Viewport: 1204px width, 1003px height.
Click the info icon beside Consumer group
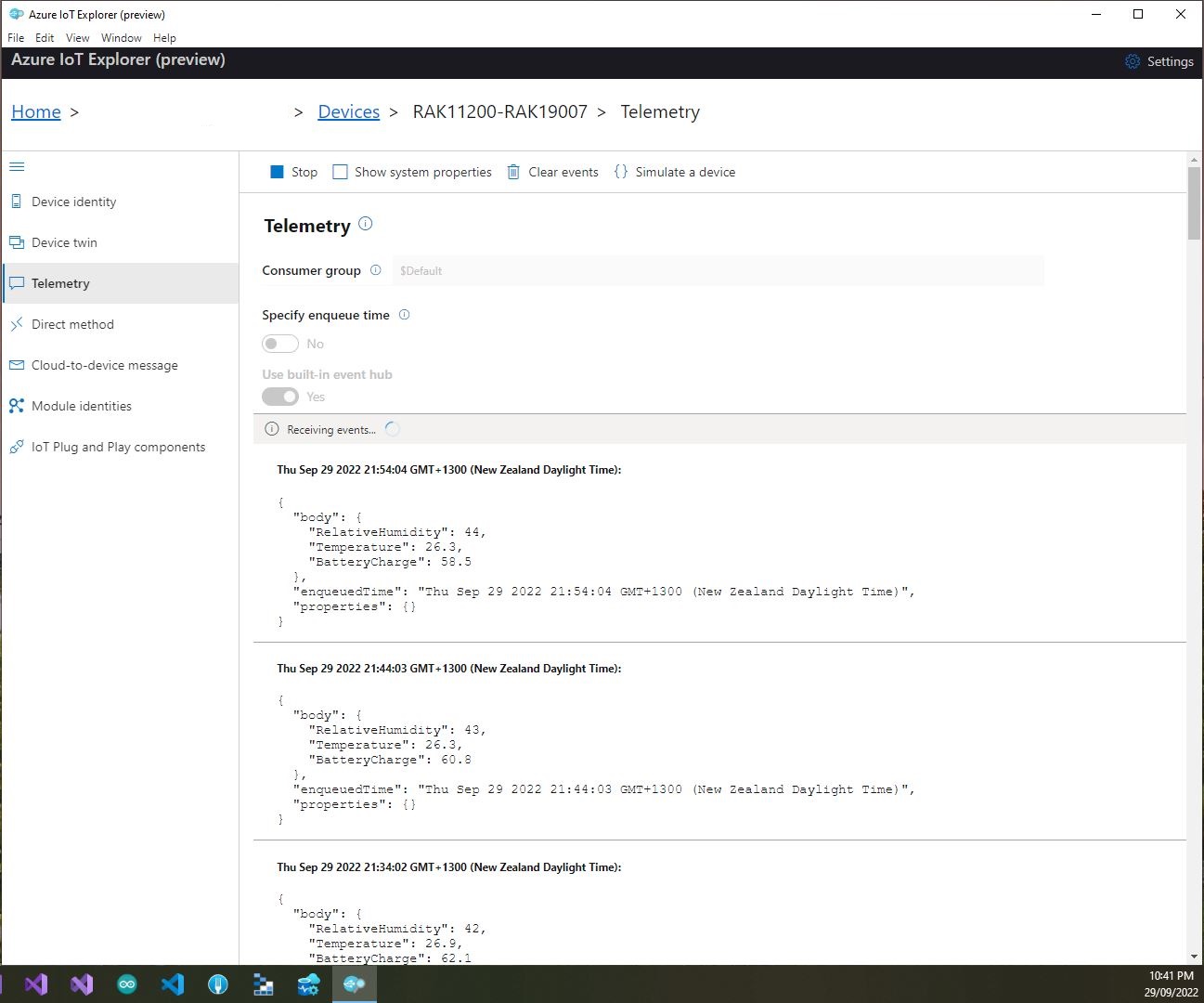tap(376, 270)
